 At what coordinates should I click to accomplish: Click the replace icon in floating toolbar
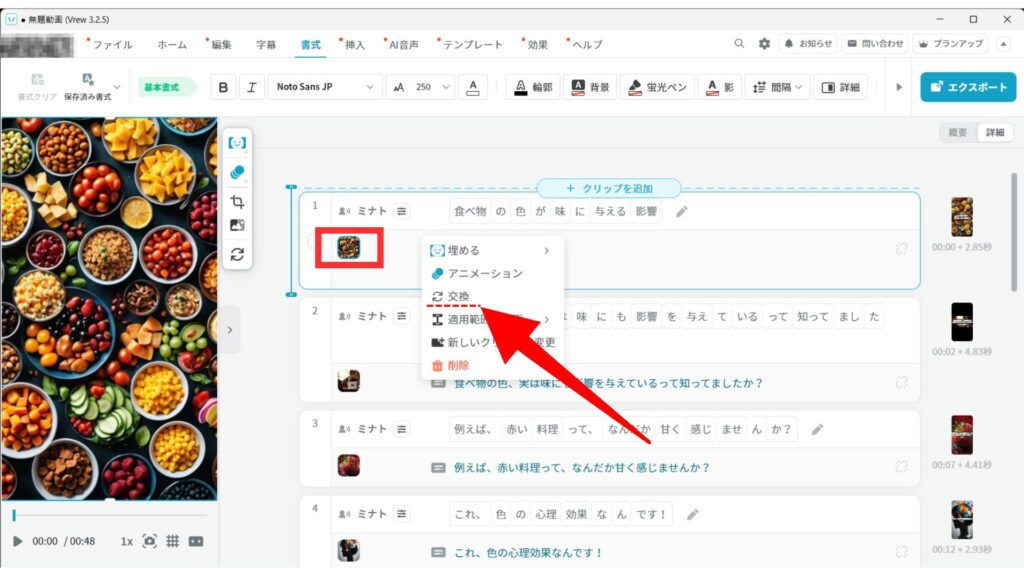point(237,254)
